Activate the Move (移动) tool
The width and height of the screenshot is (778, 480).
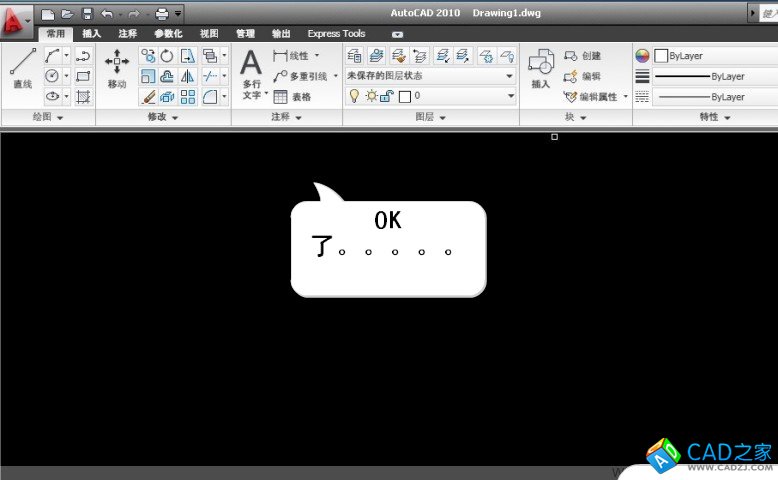(x=117, y=69)
